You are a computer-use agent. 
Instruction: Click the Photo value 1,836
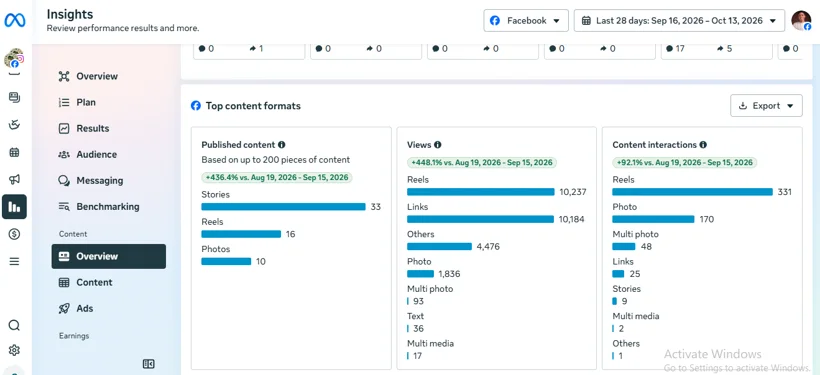pos(449,274)
